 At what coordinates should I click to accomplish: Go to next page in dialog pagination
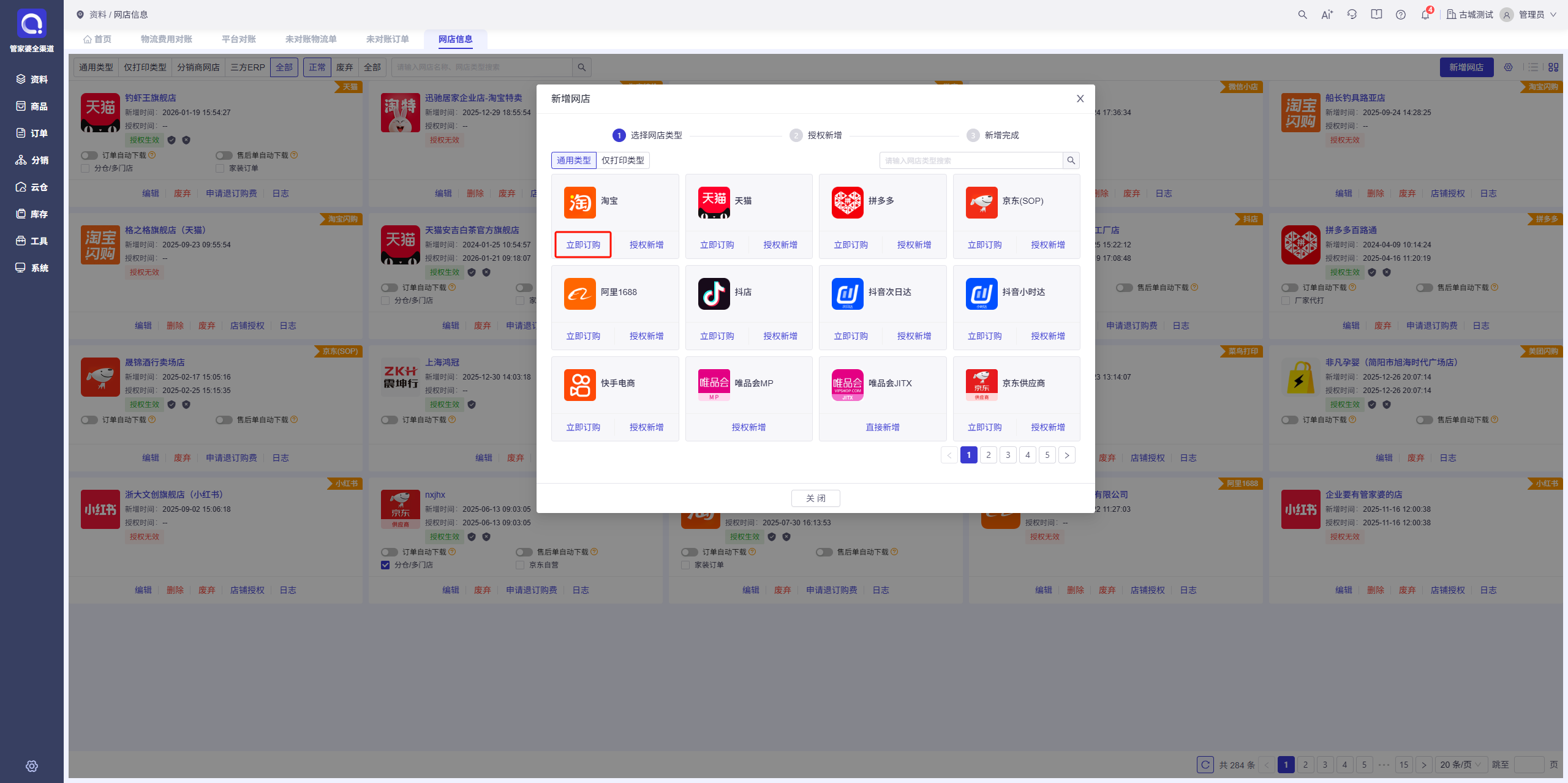[x=1067, y=455]
